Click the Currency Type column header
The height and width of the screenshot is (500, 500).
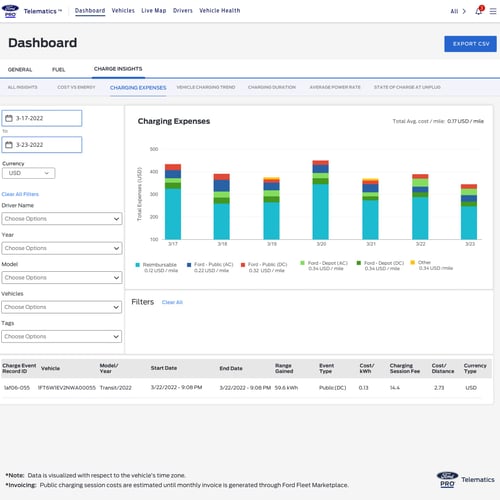coord(475,368)
